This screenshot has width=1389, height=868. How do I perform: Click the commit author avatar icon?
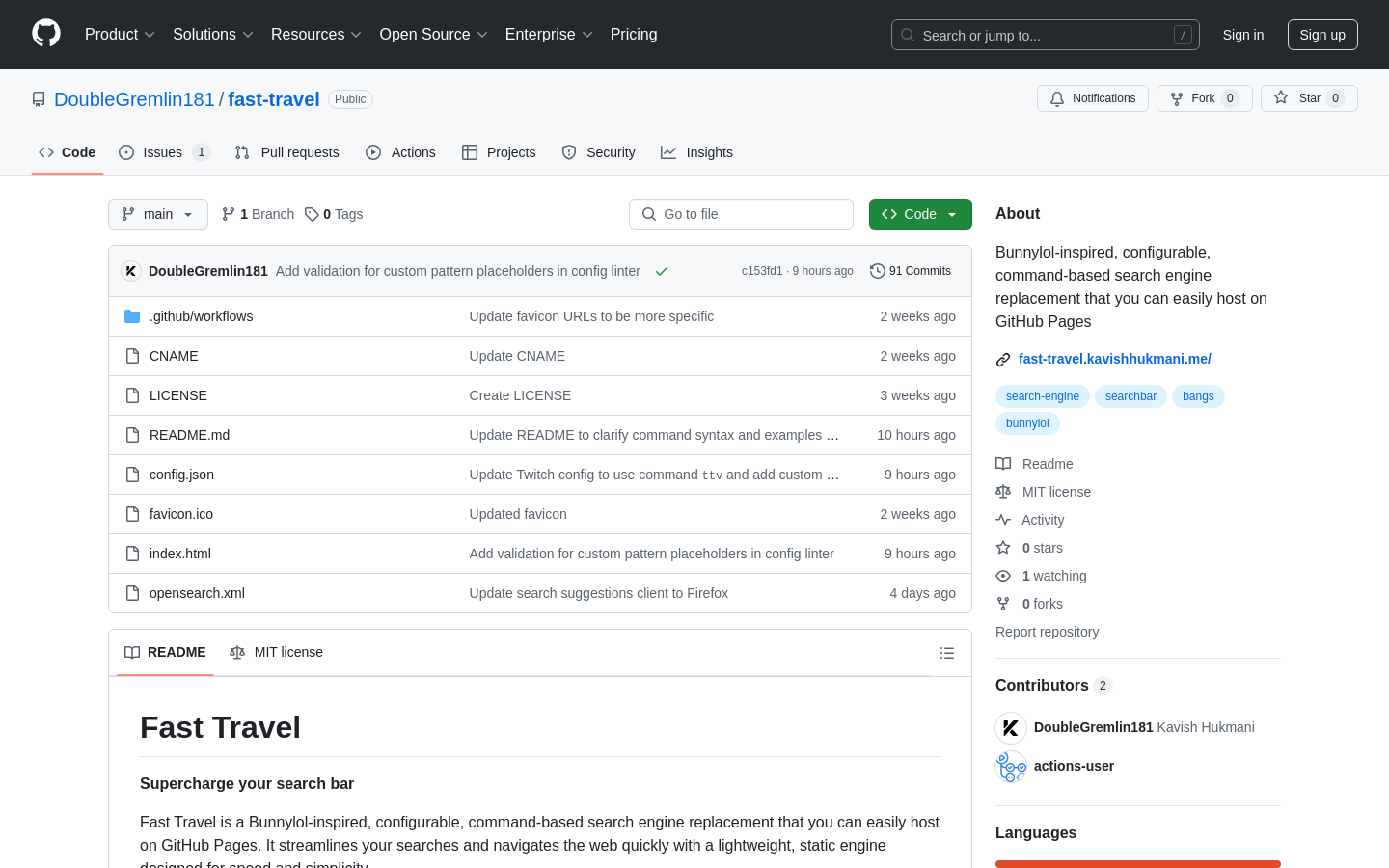(131, 271)
